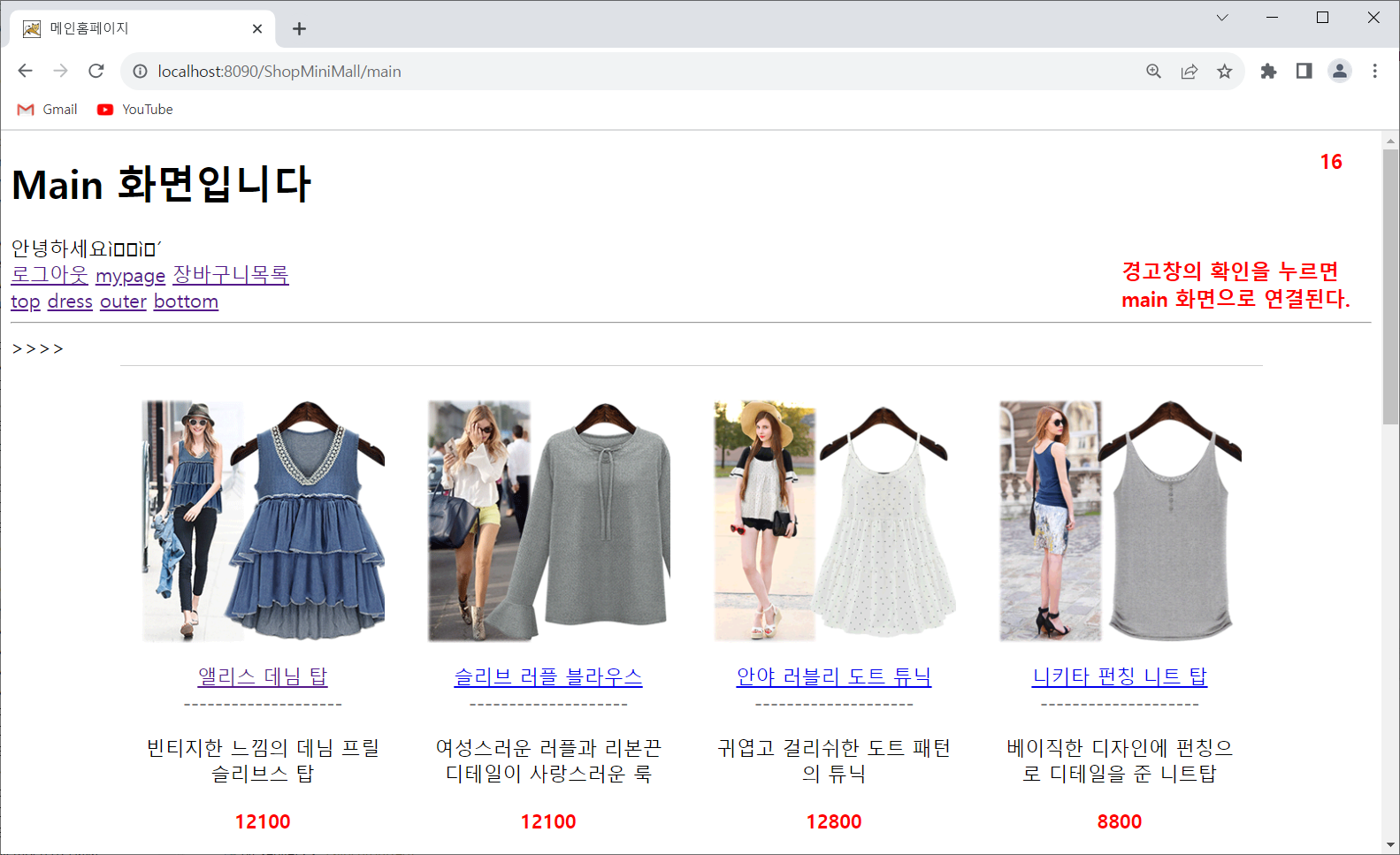Open 앨리스 데님 탑 product link
1400x855 pixels.
pos(263,676)
